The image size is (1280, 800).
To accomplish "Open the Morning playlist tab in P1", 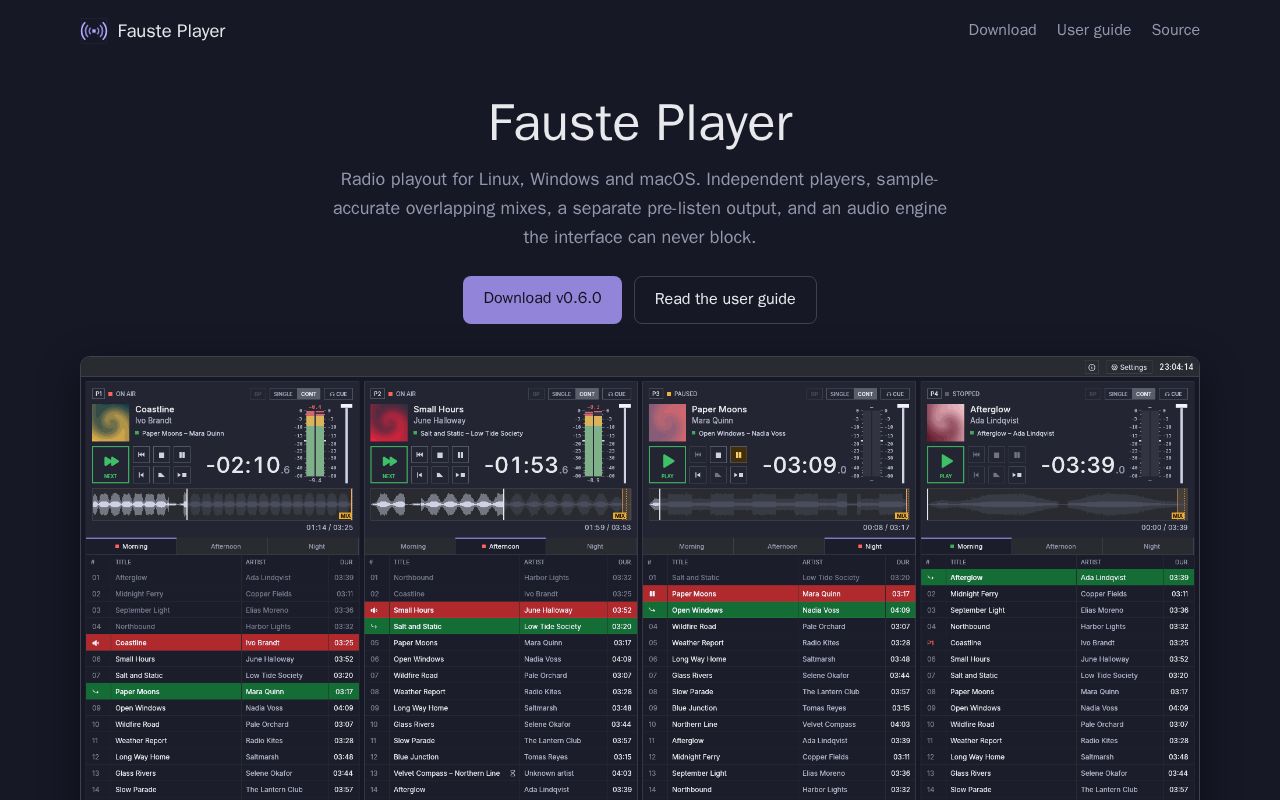I will click(x=131, y=546).
